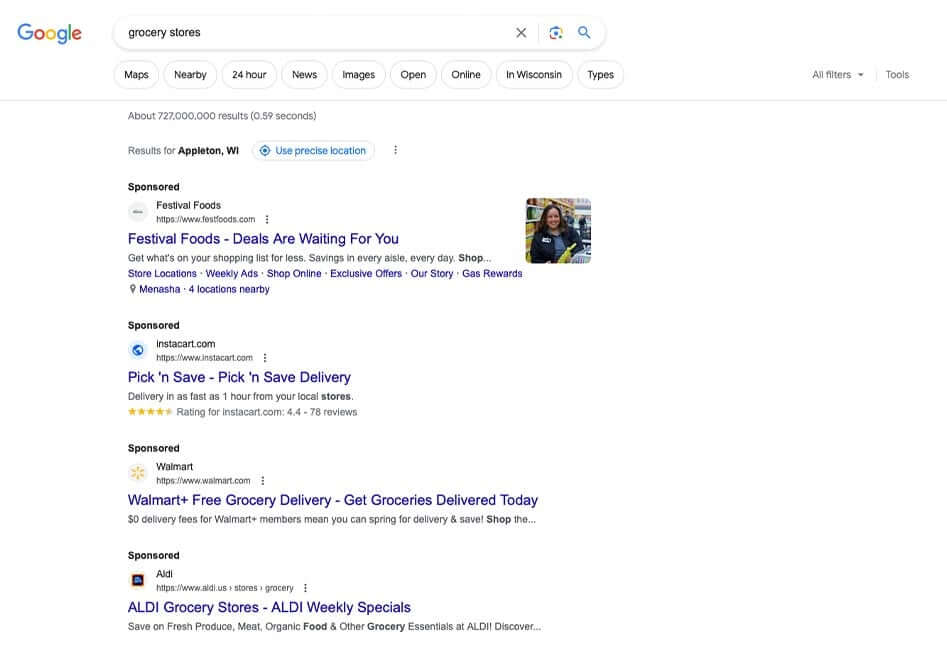Open three-dot menu beside Use precise location

tap(395, 151)
